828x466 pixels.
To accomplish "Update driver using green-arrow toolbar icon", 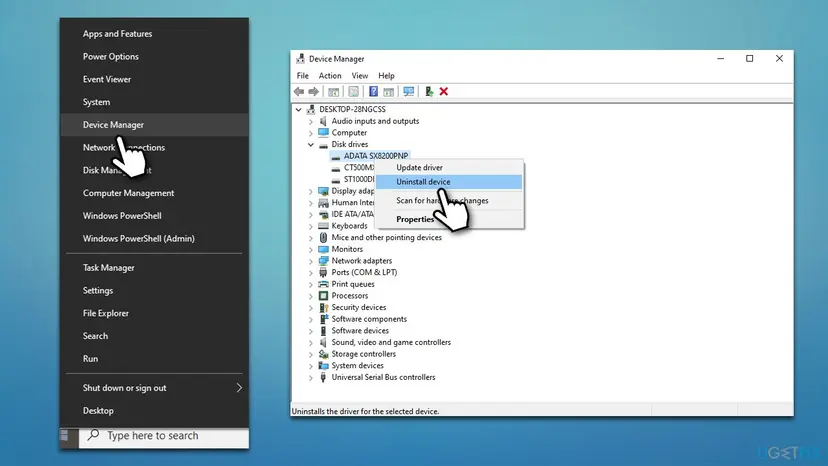I will pos(429,92).
